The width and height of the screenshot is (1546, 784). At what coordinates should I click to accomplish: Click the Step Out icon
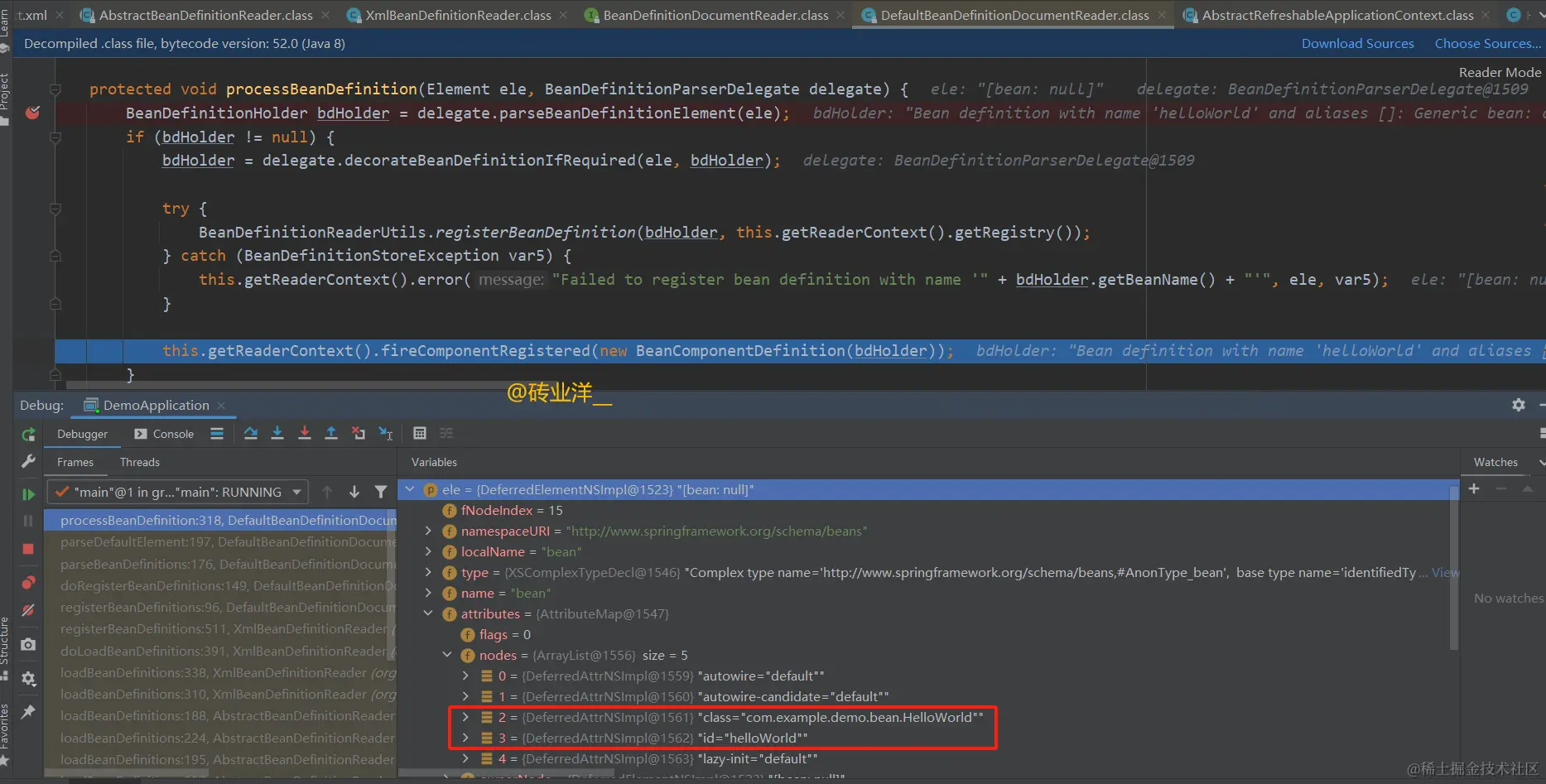pyautogui.click(x=331, y=433)
